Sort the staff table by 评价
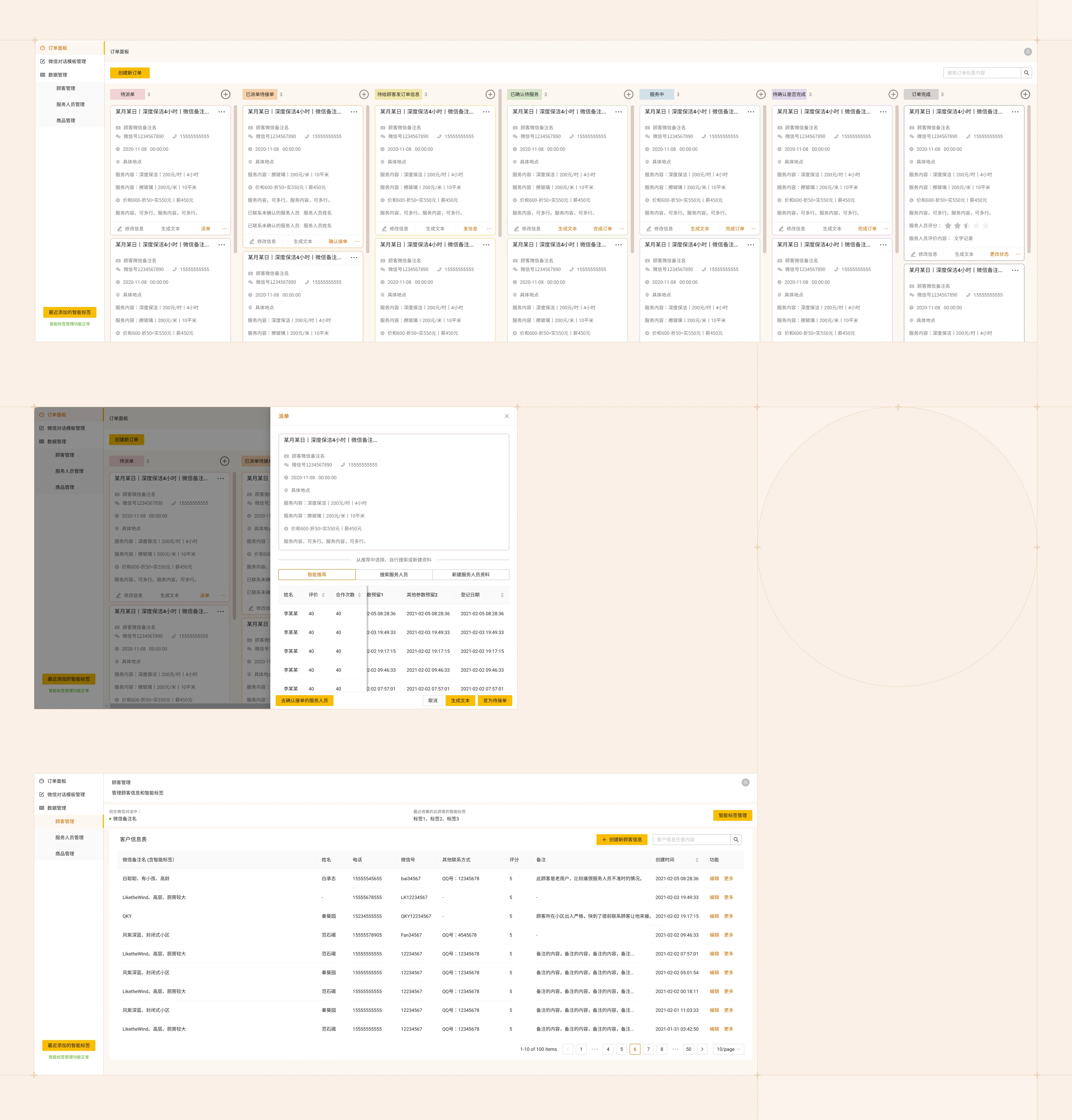The height and width of the screenshot is (1120, 1072). click(323, 595)
